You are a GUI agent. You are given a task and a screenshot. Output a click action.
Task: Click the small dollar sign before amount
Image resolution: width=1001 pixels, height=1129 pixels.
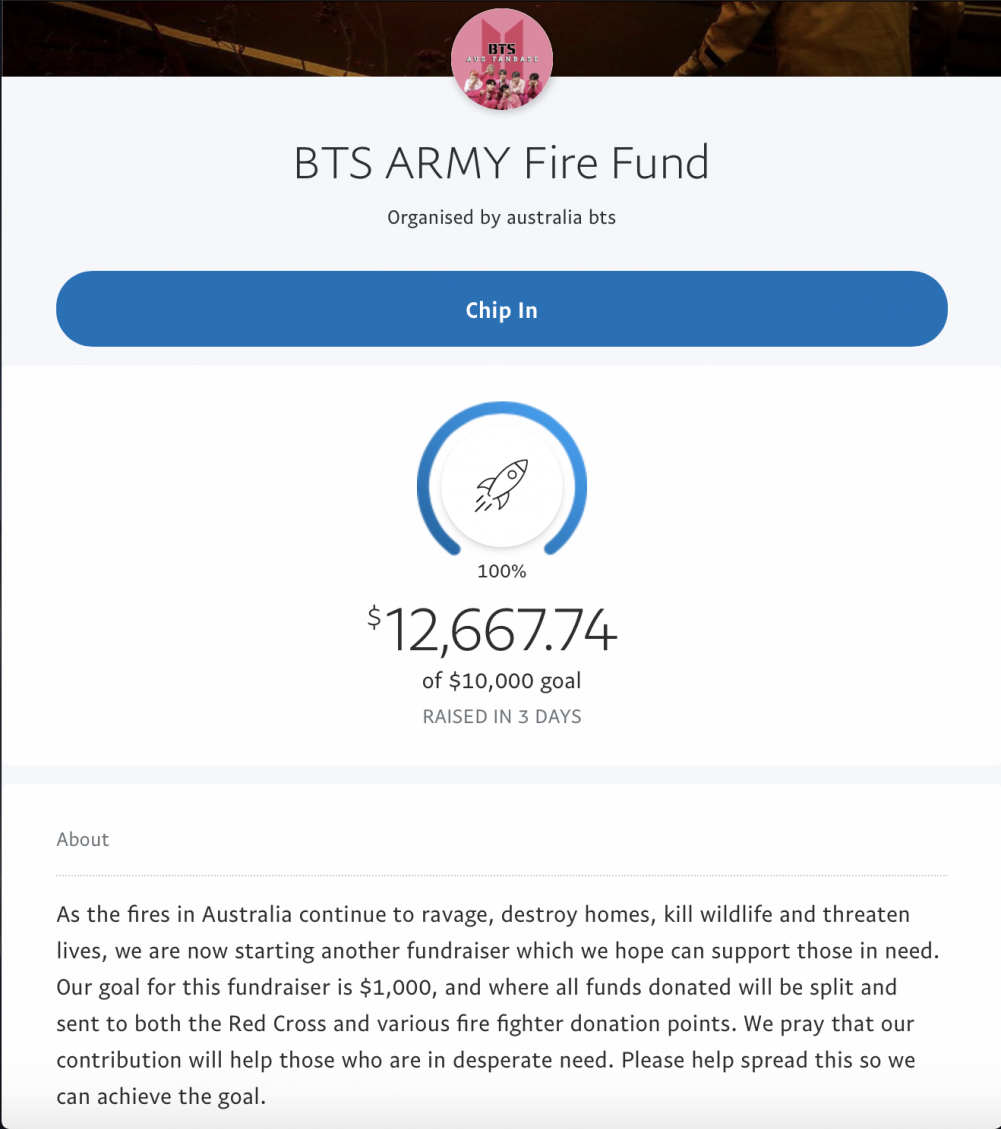(x=374, y=617)
